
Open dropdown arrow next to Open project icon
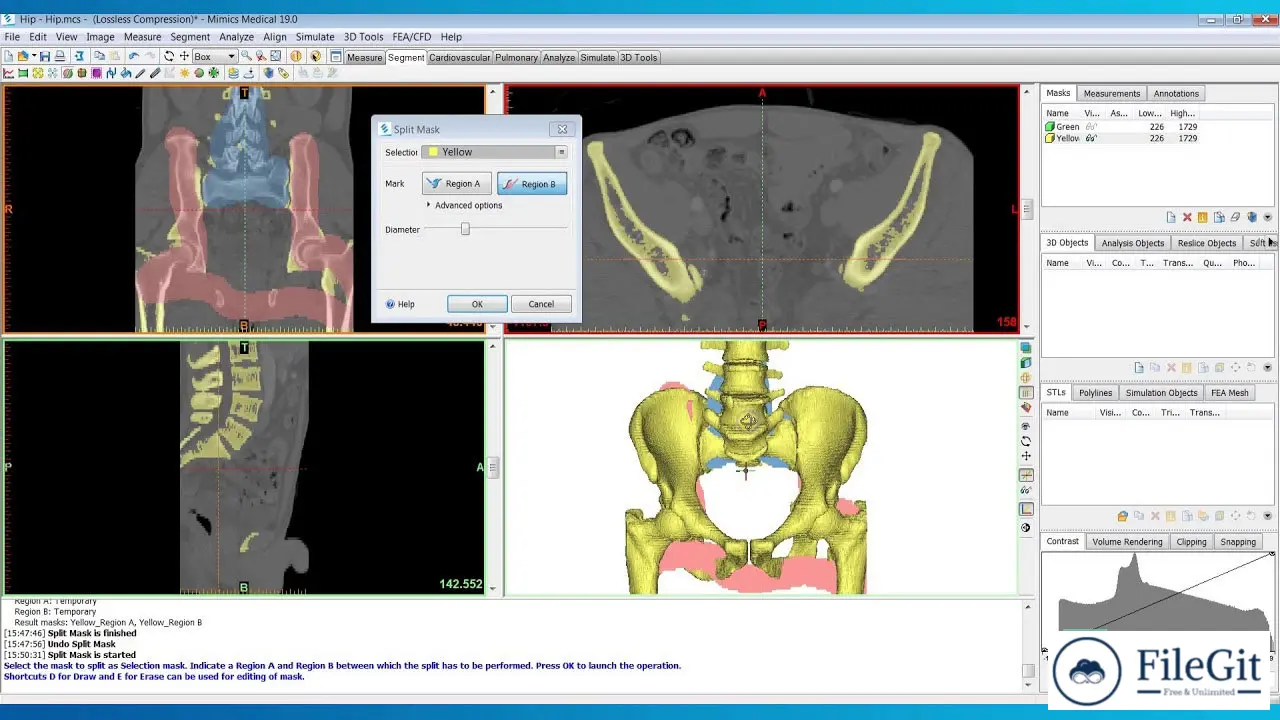34,57
